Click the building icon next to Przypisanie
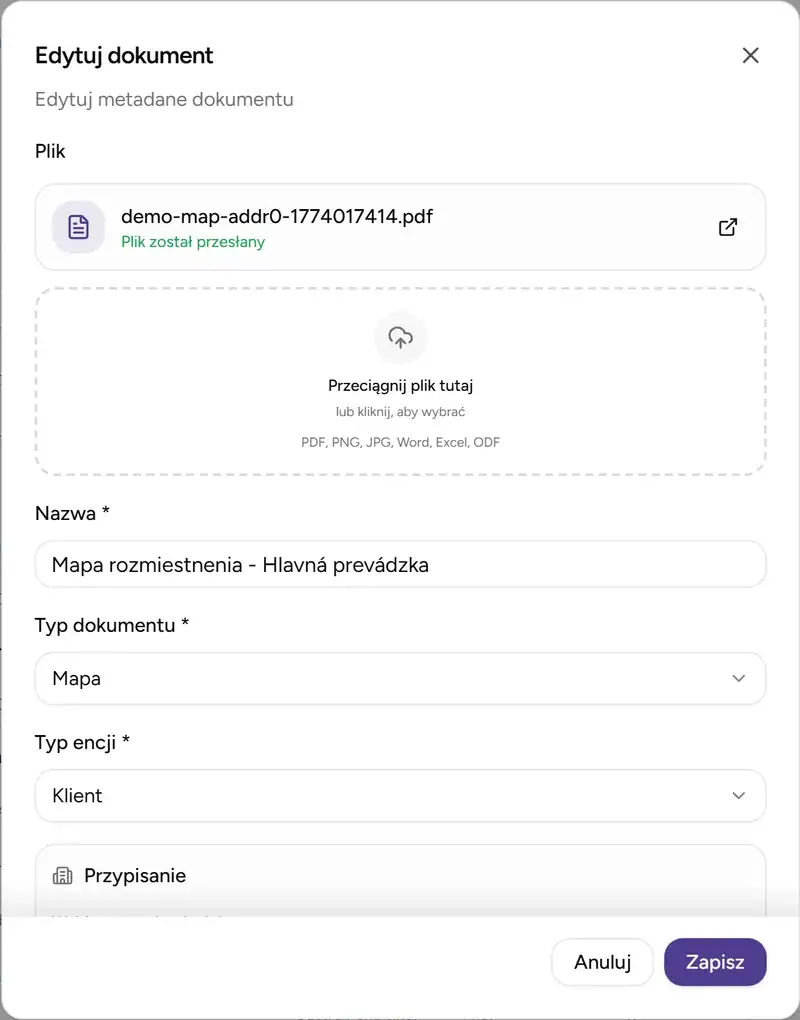Viewport: 800px width, 1020px height. 62,875
